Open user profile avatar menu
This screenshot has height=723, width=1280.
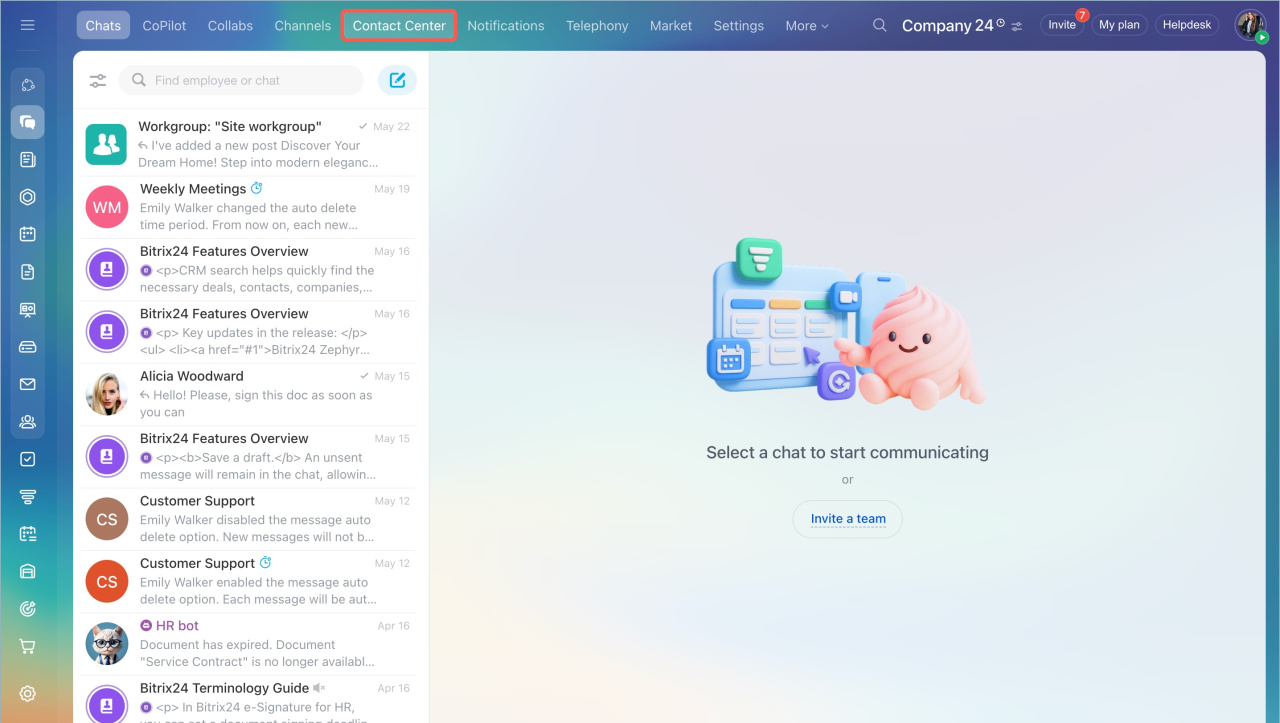tap(1250, 25)
